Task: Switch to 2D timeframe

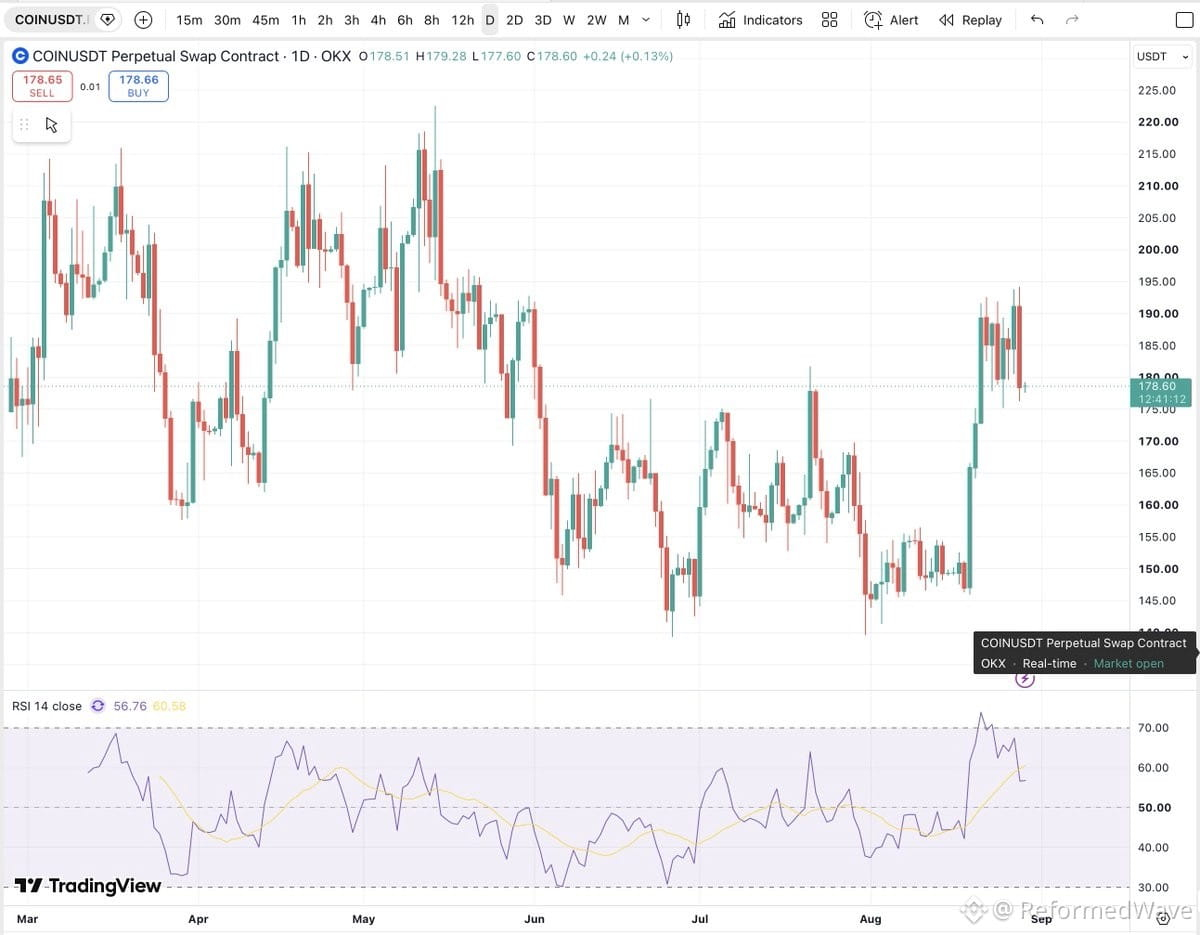Action: coord(514,20)
